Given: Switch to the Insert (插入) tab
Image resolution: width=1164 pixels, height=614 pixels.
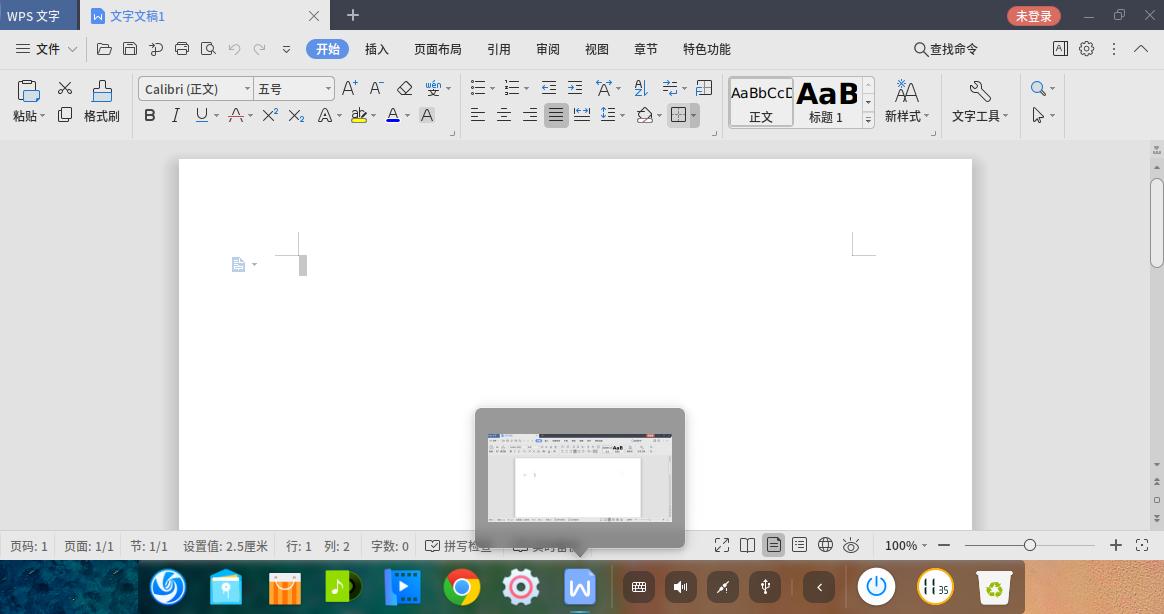Looking at the screenshot, I should (377, 49).
